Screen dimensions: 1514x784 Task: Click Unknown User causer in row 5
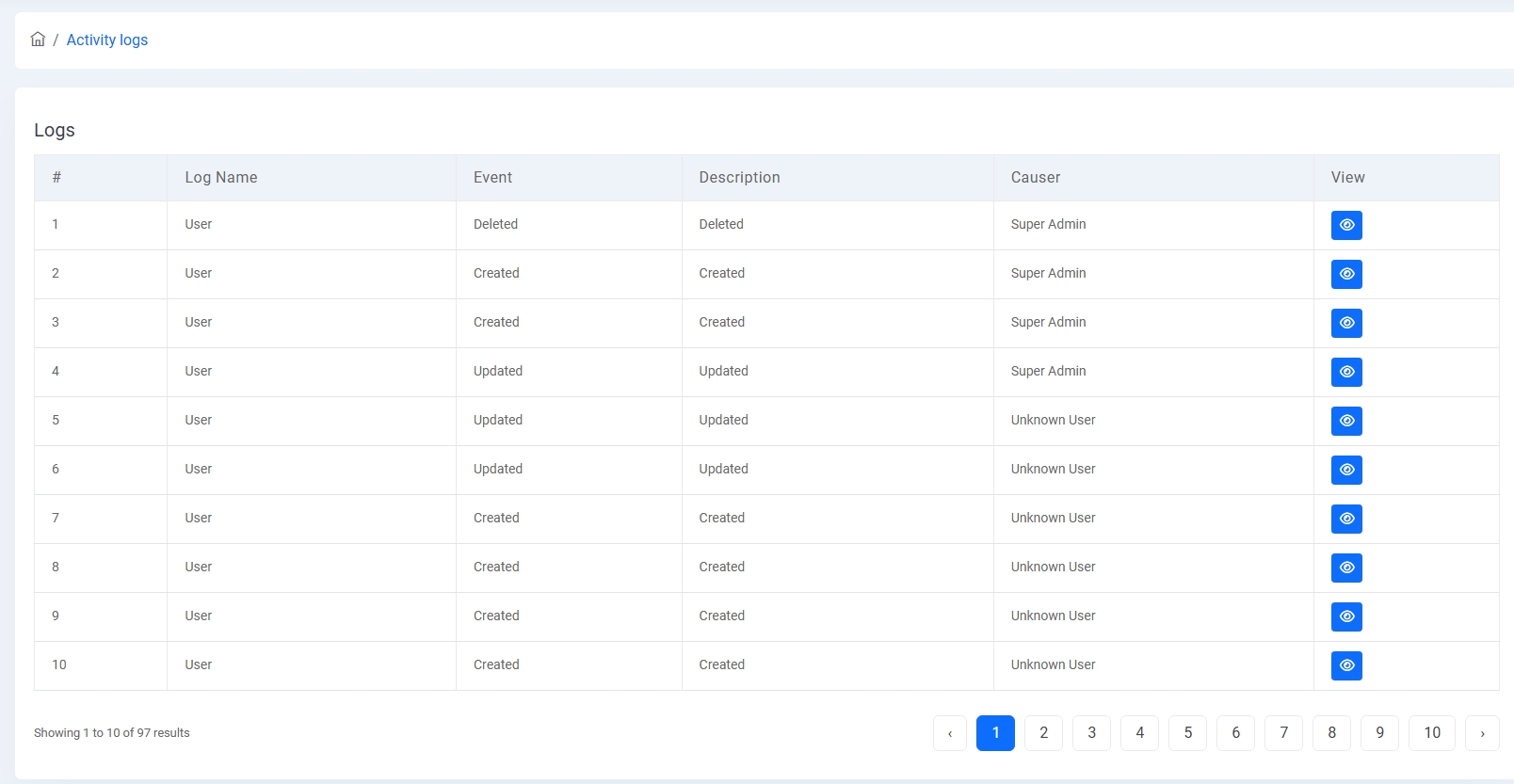[x=1053, y=420]
